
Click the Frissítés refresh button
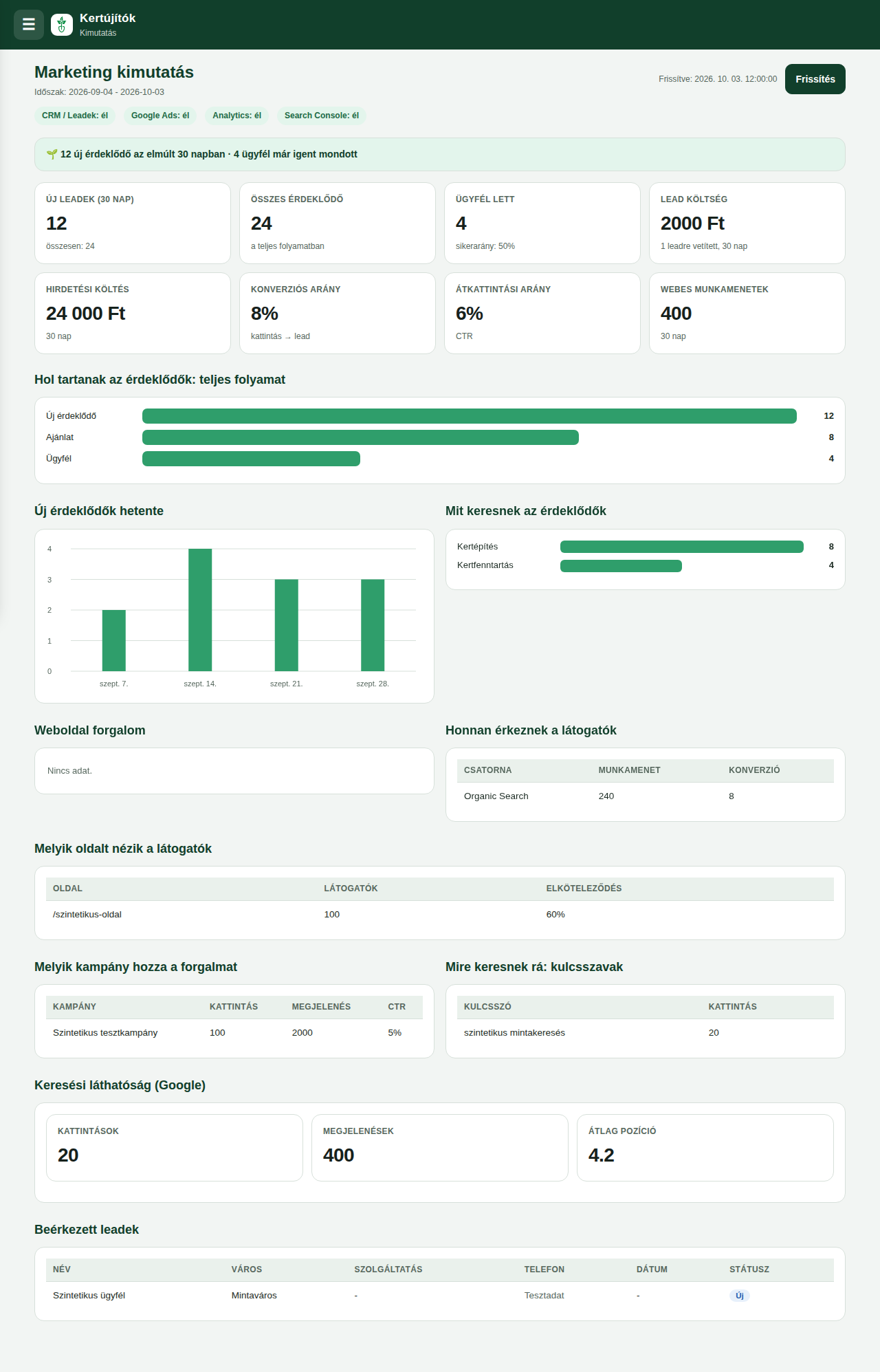815,79
